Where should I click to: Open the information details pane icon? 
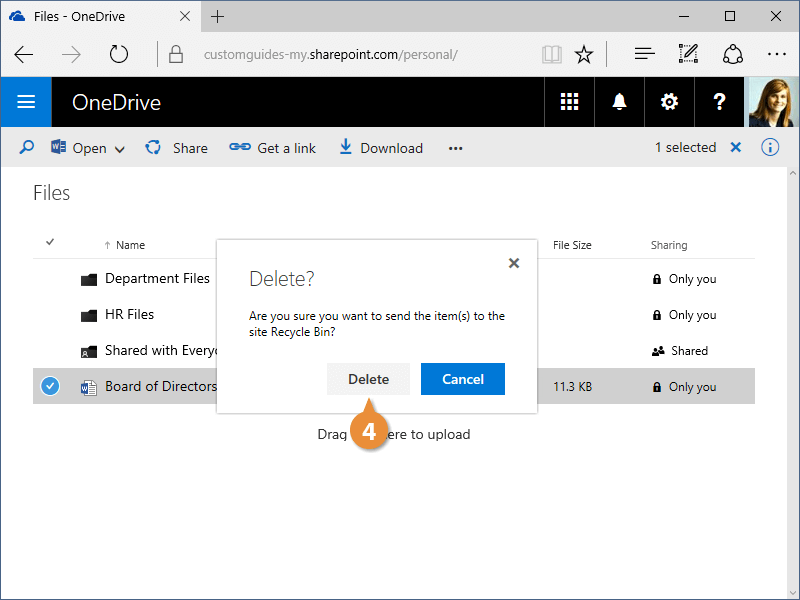[x=770, y=148]
